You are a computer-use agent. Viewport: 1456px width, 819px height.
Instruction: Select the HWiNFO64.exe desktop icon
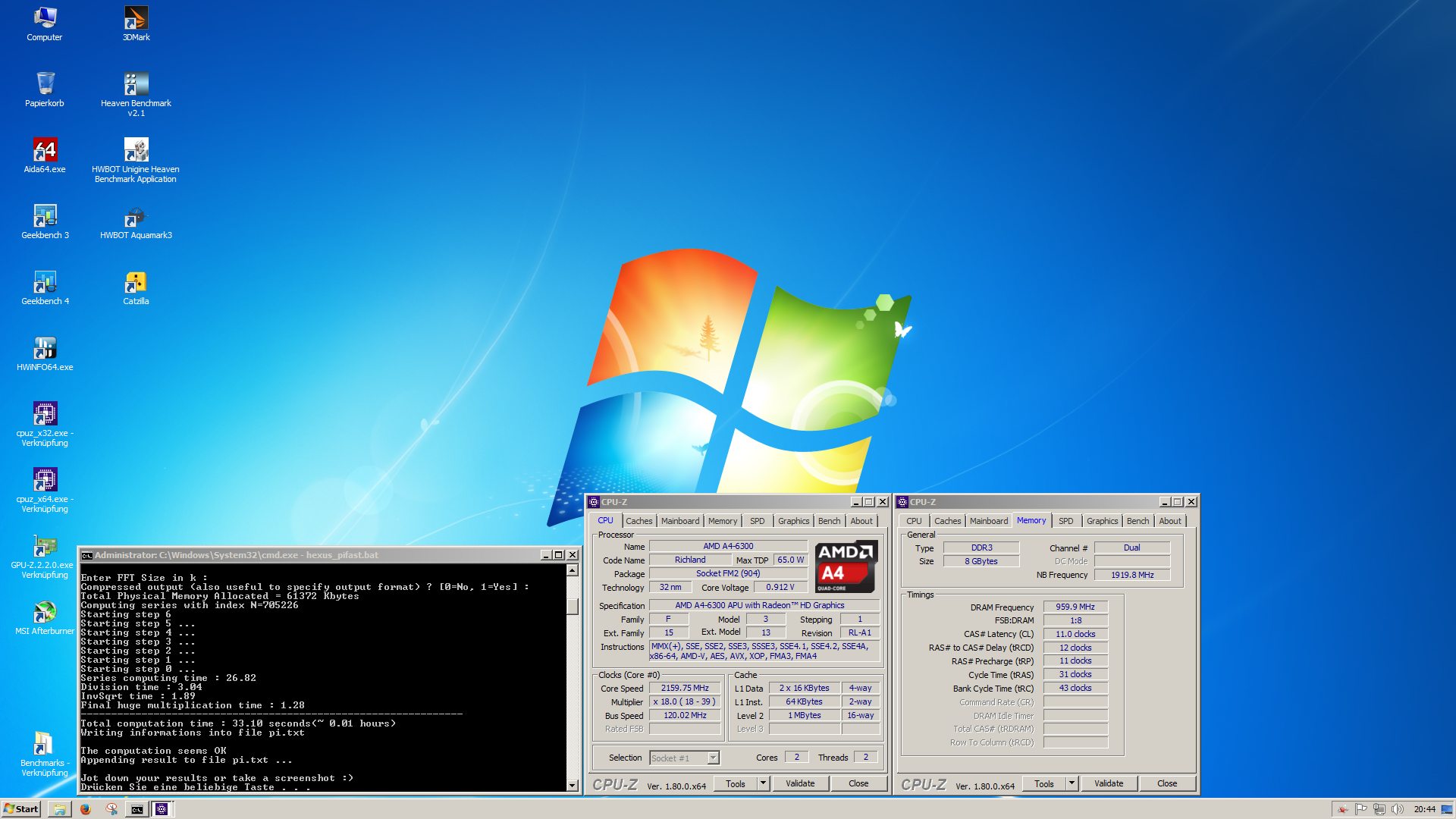(x=45, y=353)
